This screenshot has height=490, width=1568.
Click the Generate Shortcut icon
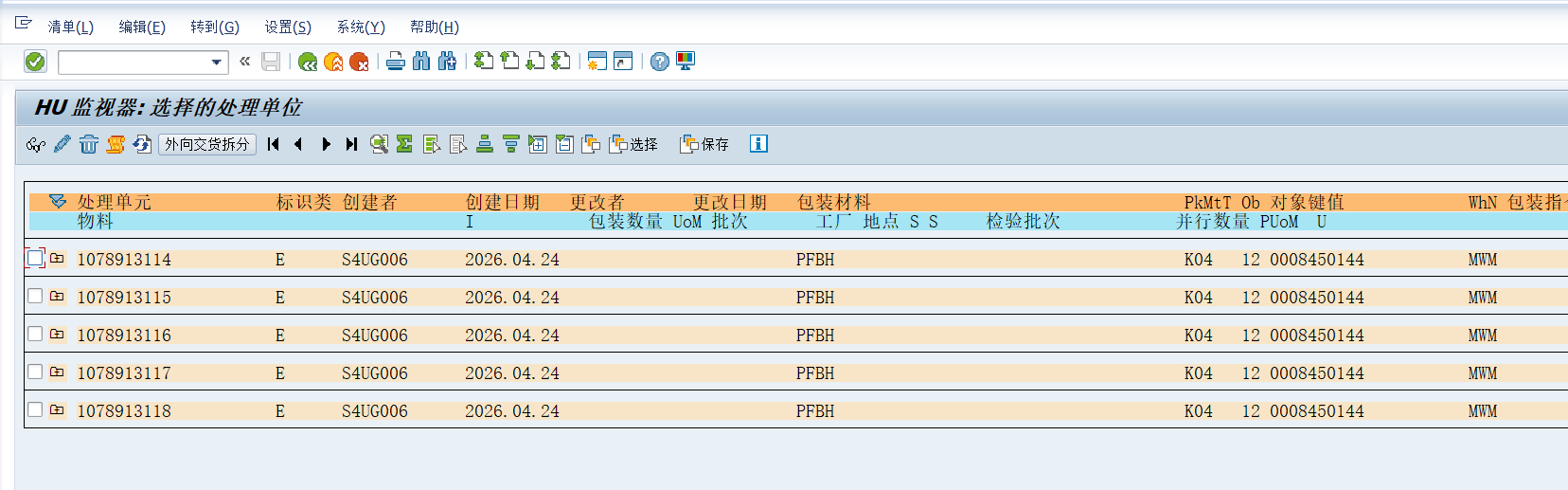(x=623, y=62)
